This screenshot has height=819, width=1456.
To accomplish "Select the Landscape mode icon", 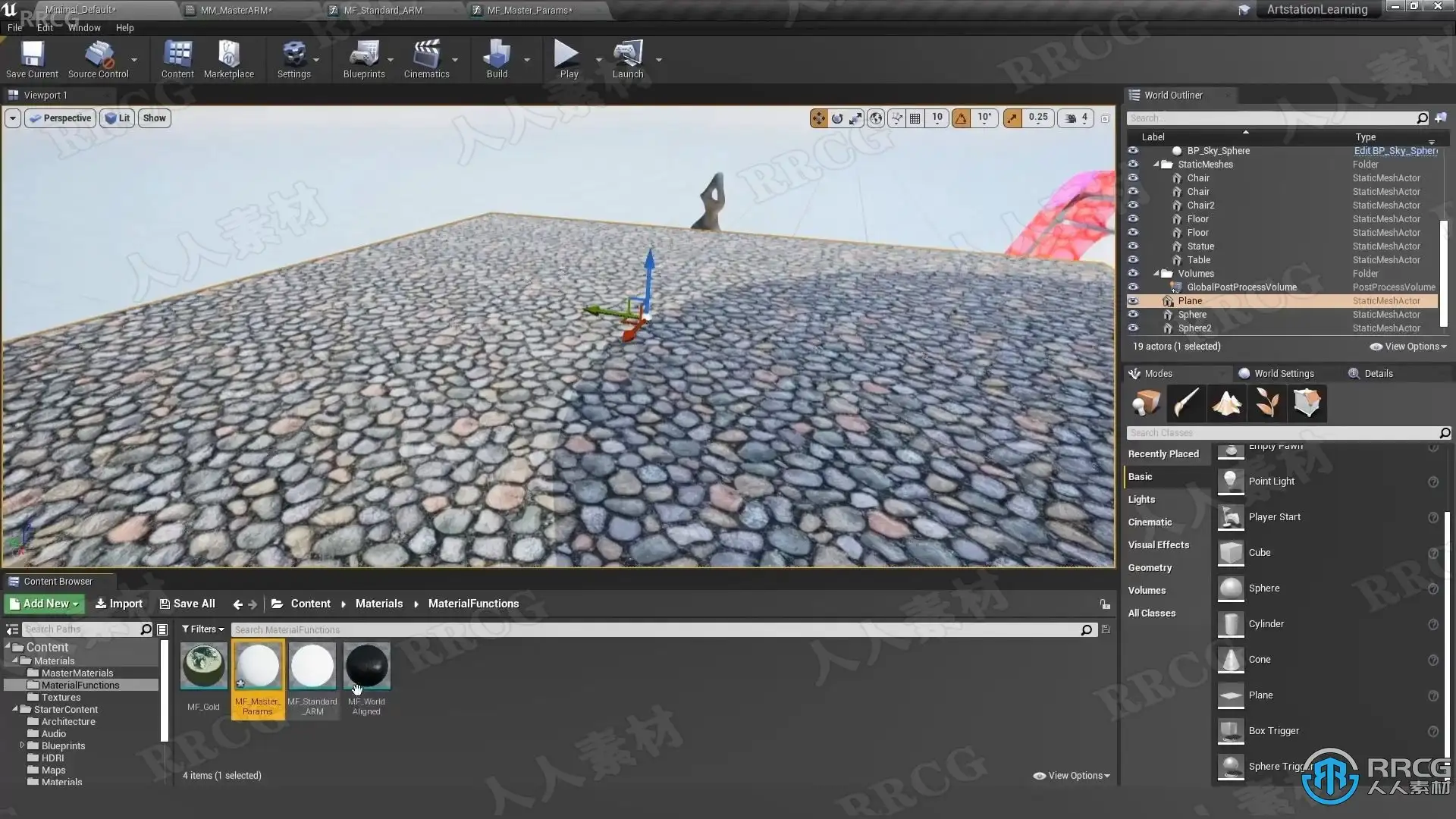I will pyautogui.click(x=1226, y=403).
